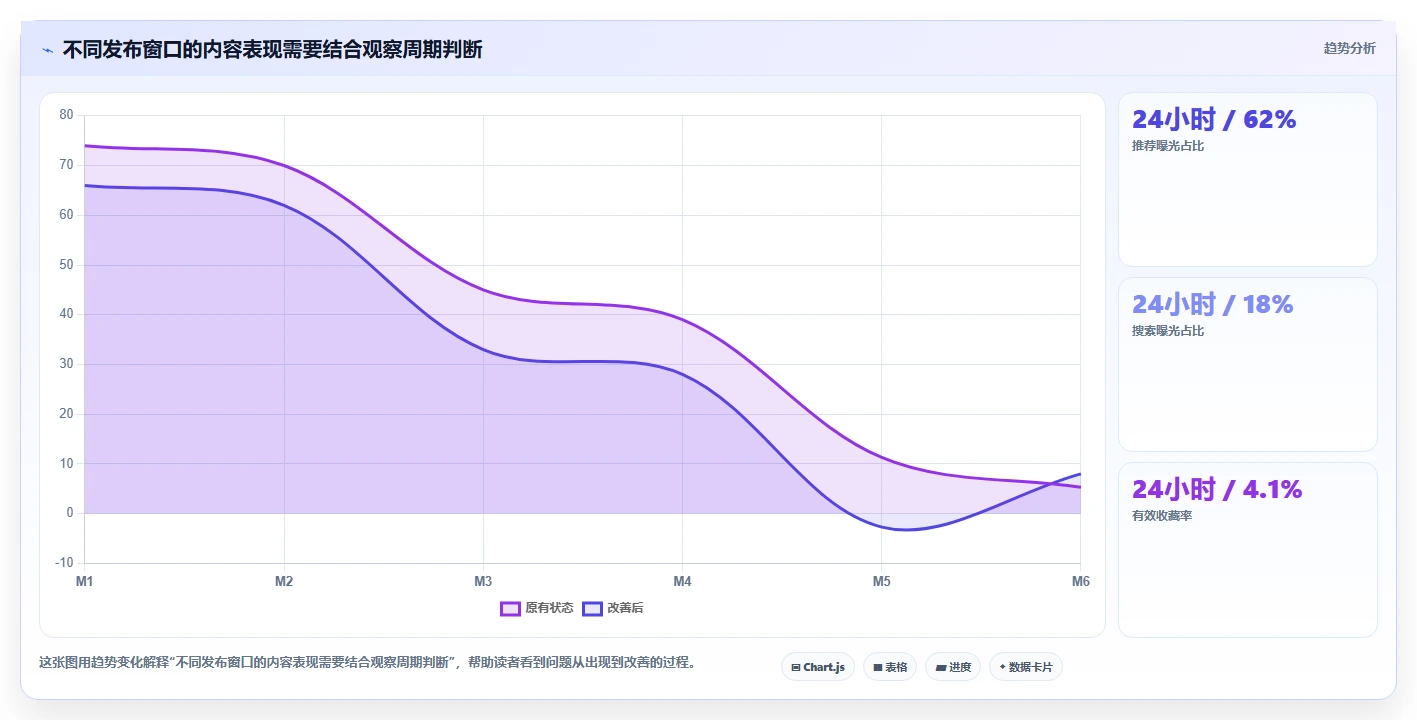
Task: Click the M4 x-axis label
Action: [682, 581]
